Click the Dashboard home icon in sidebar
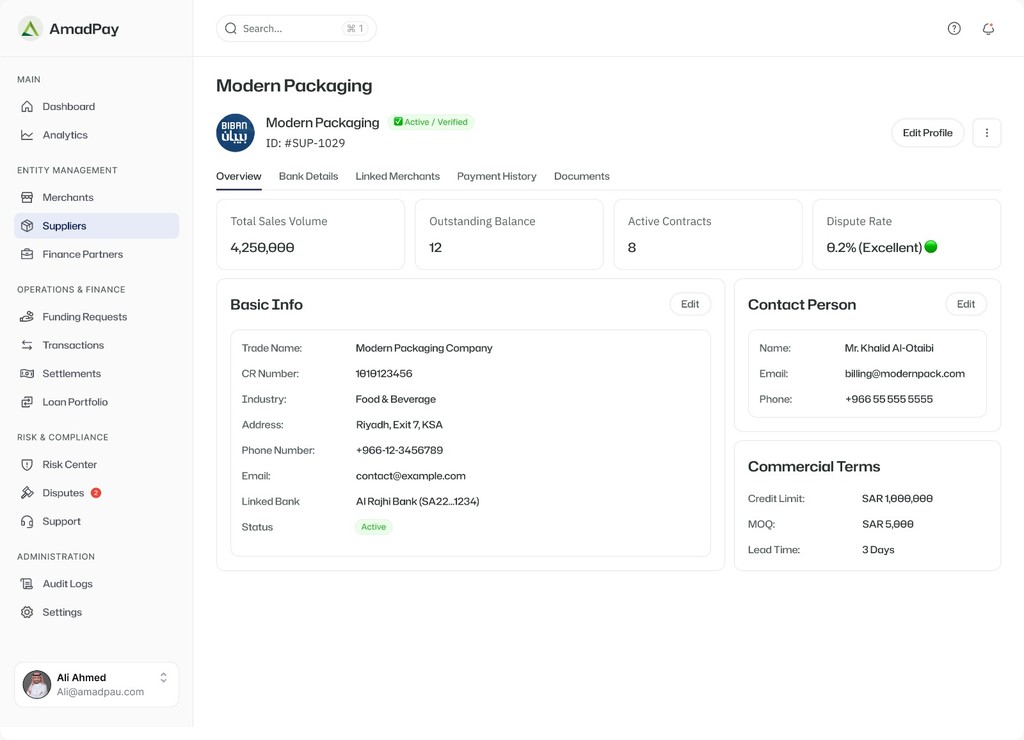The width and height of the screenshot is (1024, 740). tap(27, 107)
